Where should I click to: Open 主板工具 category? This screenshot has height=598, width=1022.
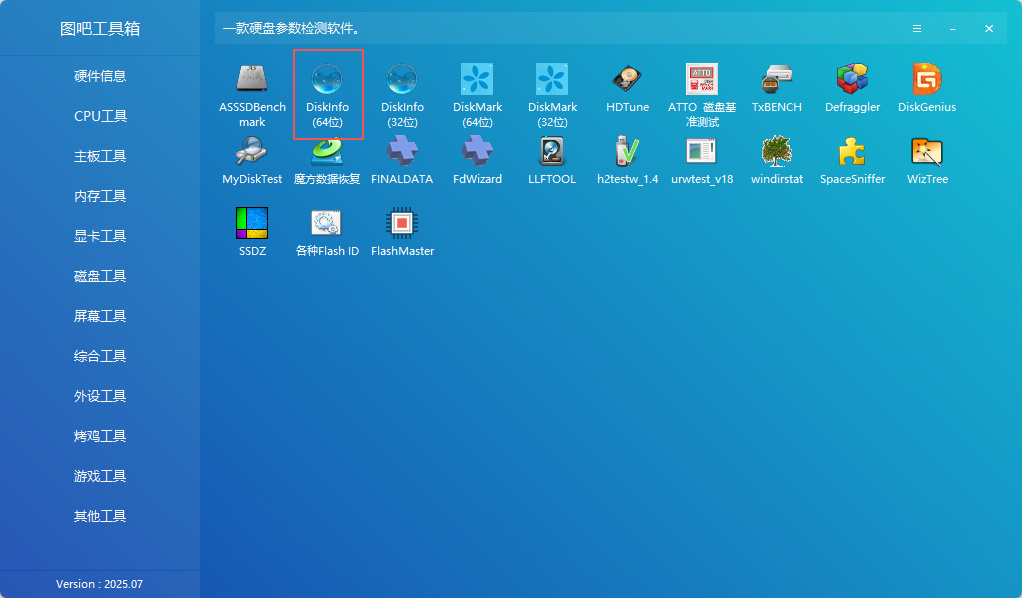coord(100,156)
